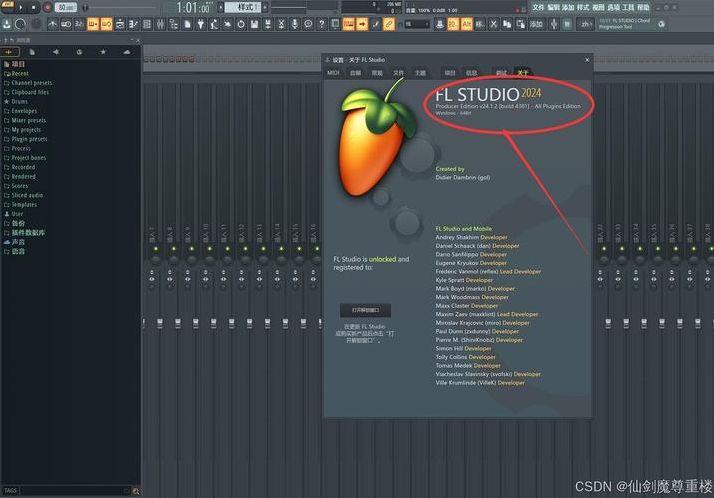
Task: Mute mixer track 插入 15 via green LED
Action: 299,249
